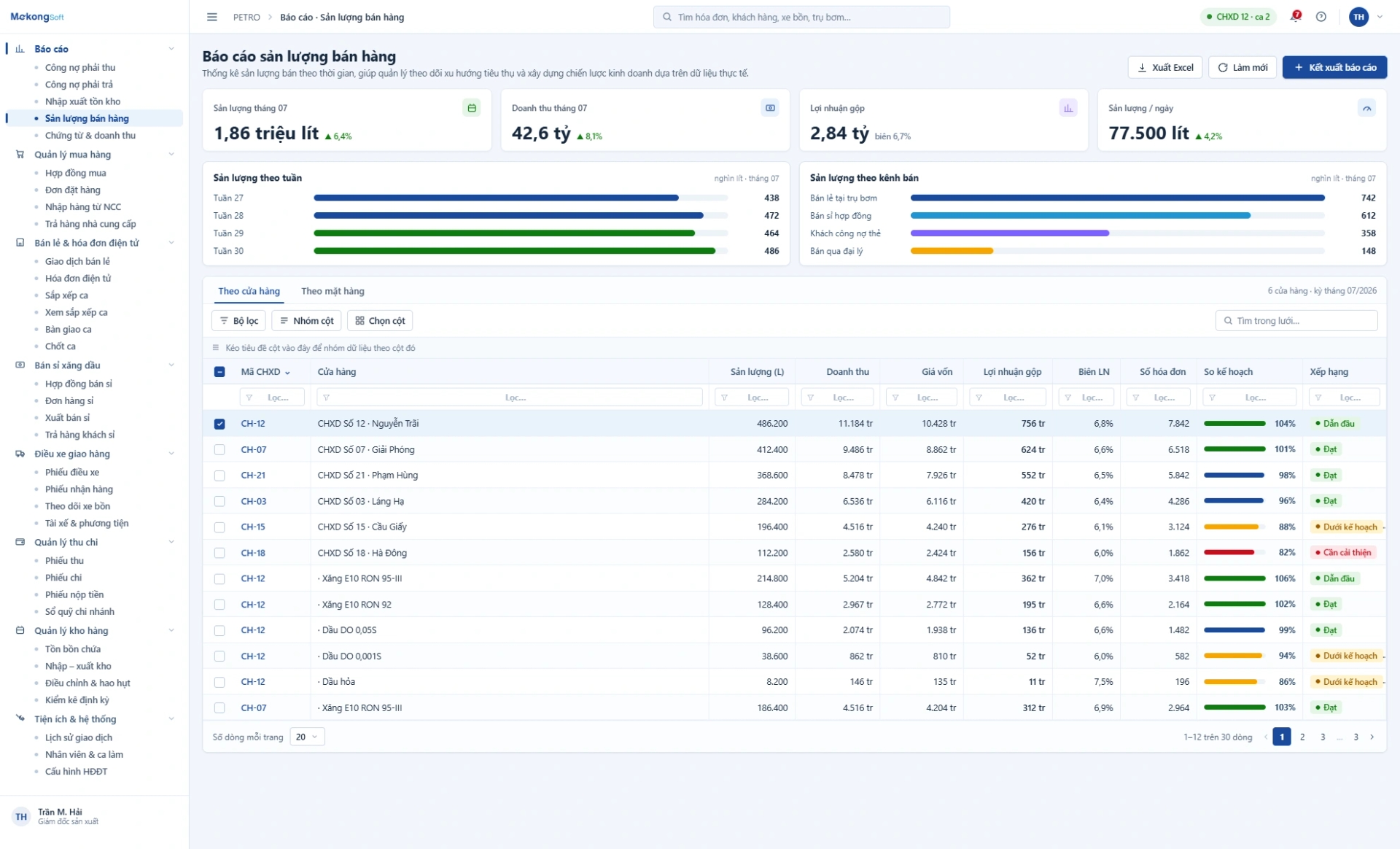Click the Tuần 30 volume progress bar

(x=521, y=251)
